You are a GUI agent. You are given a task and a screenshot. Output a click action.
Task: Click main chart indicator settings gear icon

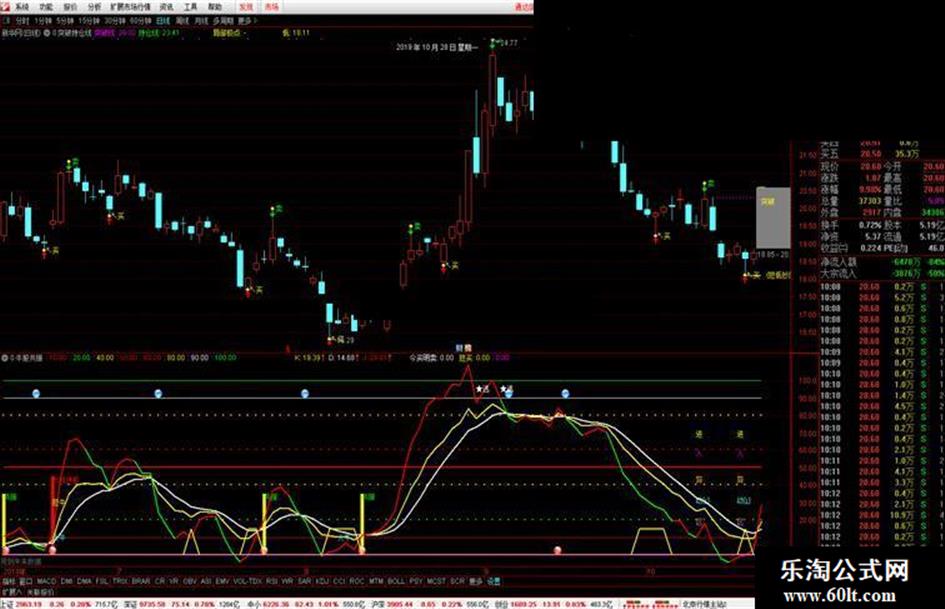coord(46,33)
